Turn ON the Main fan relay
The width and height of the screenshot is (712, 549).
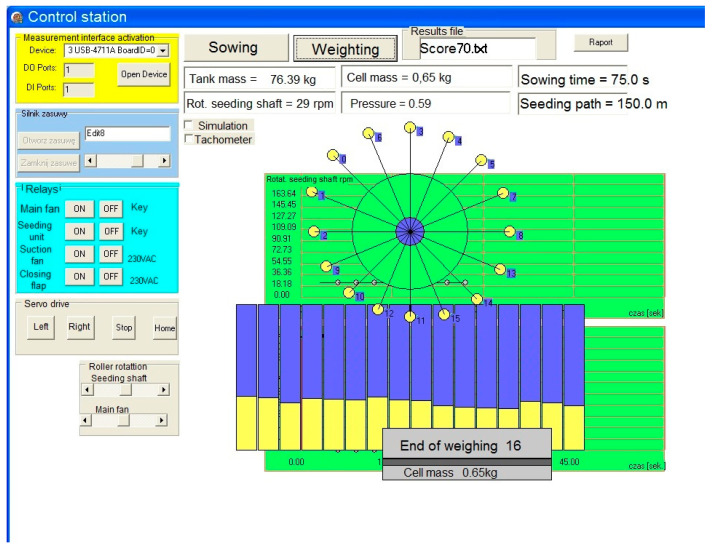77,209
